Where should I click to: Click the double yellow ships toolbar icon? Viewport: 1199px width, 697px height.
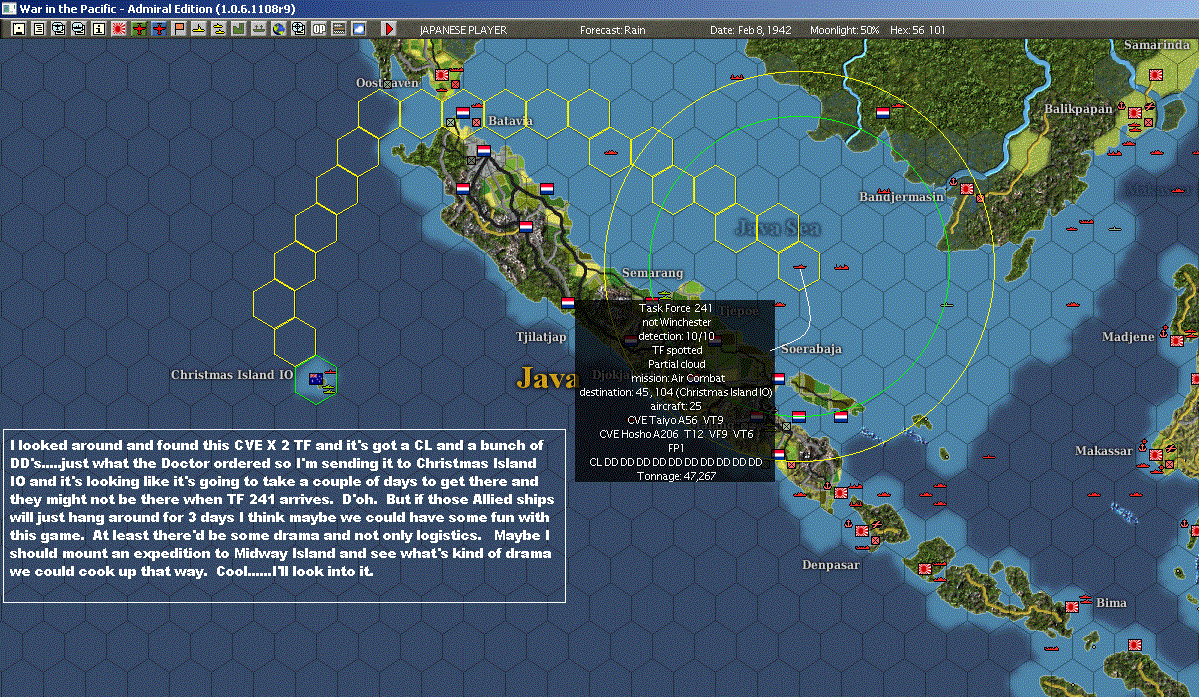219,29
